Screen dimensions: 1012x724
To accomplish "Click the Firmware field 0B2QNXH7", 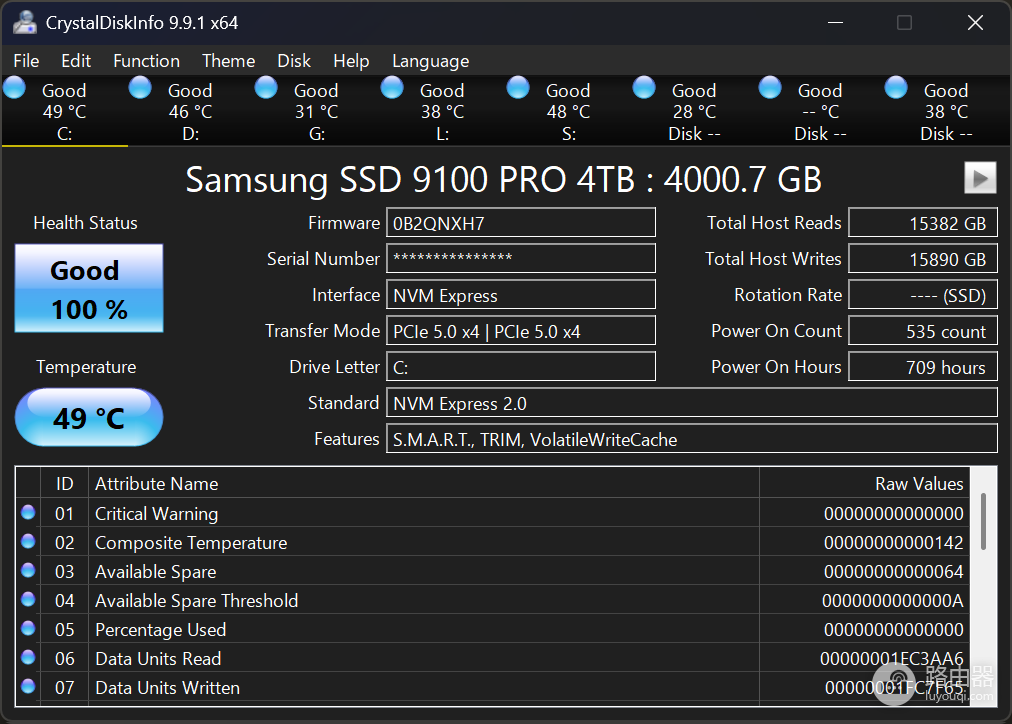I will (x=521, y=223).
